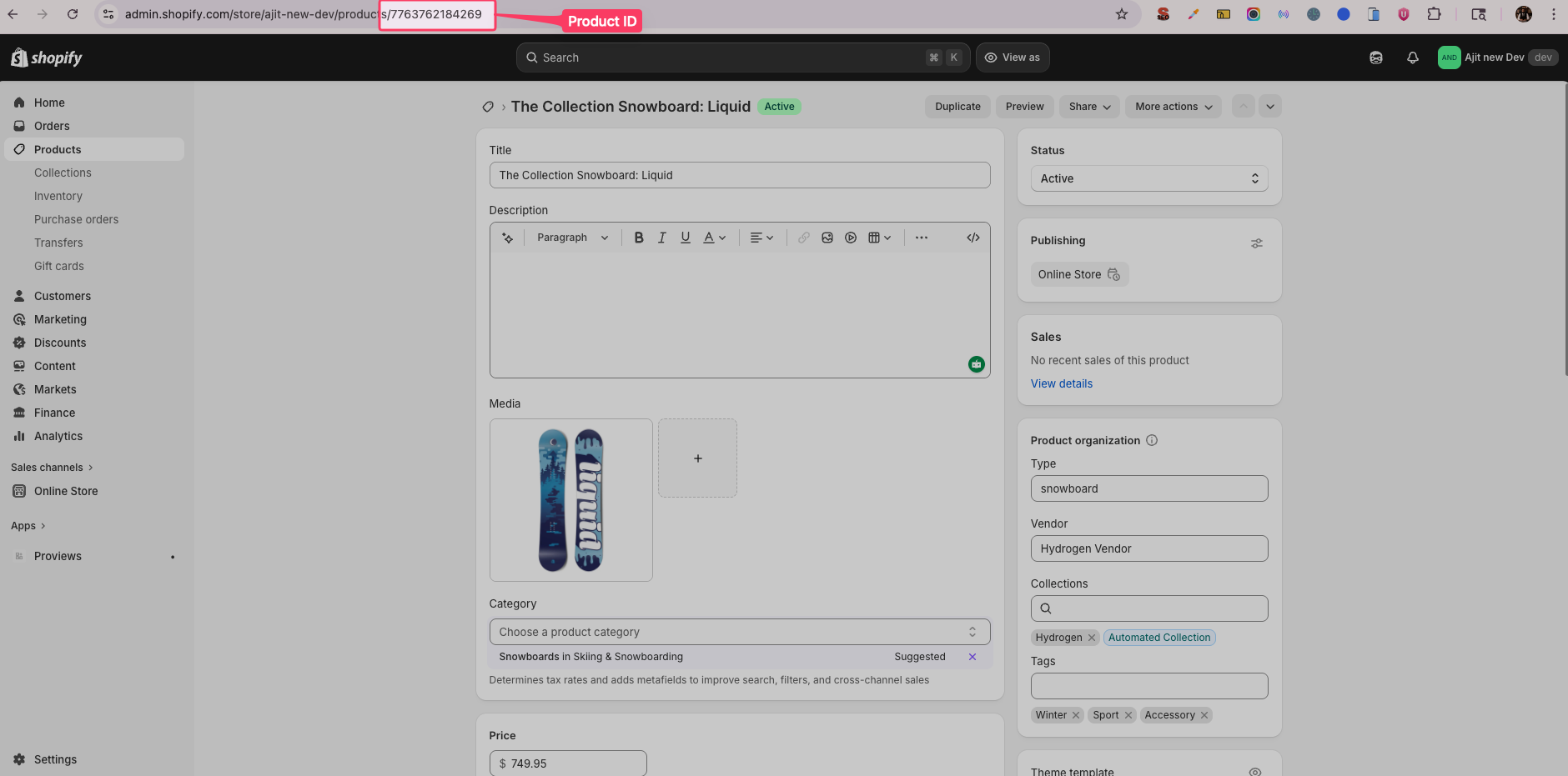The image size is (1568, 776).
Task: Open the code view of the description editor
Action: [972, 237]
